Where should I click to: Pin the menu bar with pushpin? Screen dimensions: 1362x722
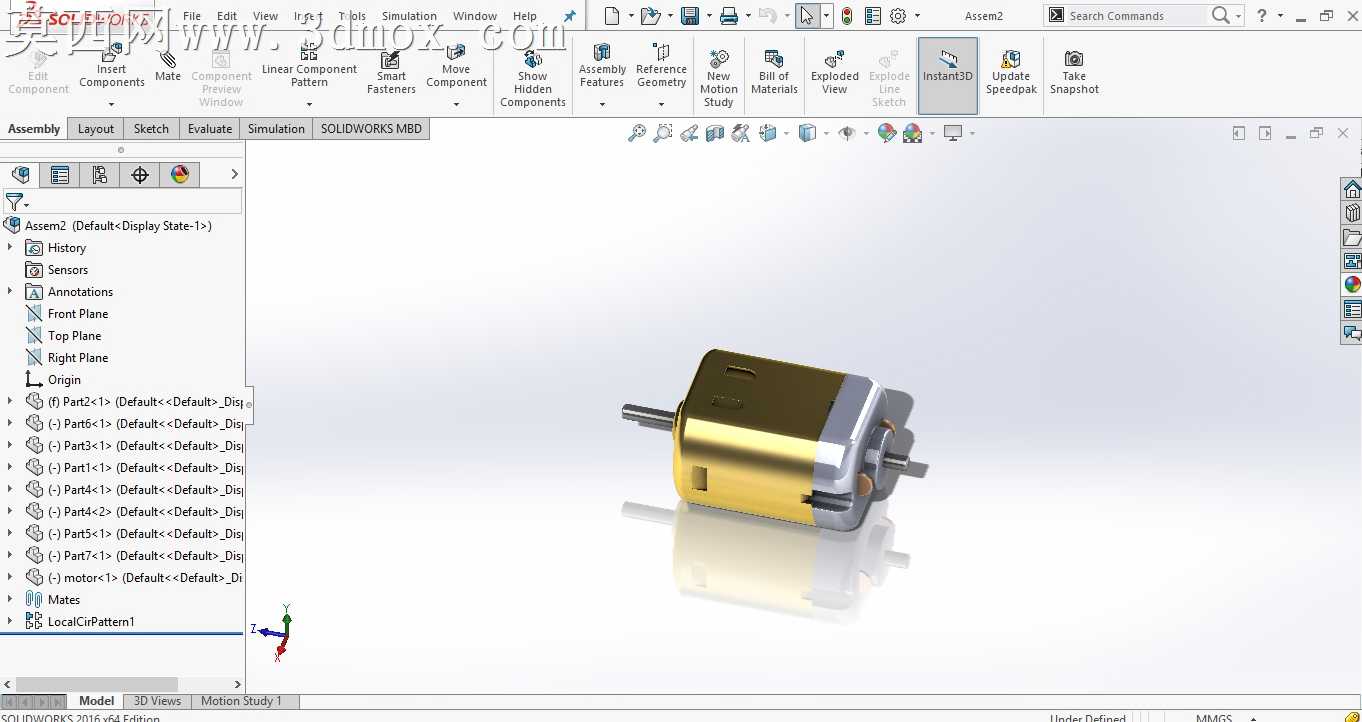570,16
